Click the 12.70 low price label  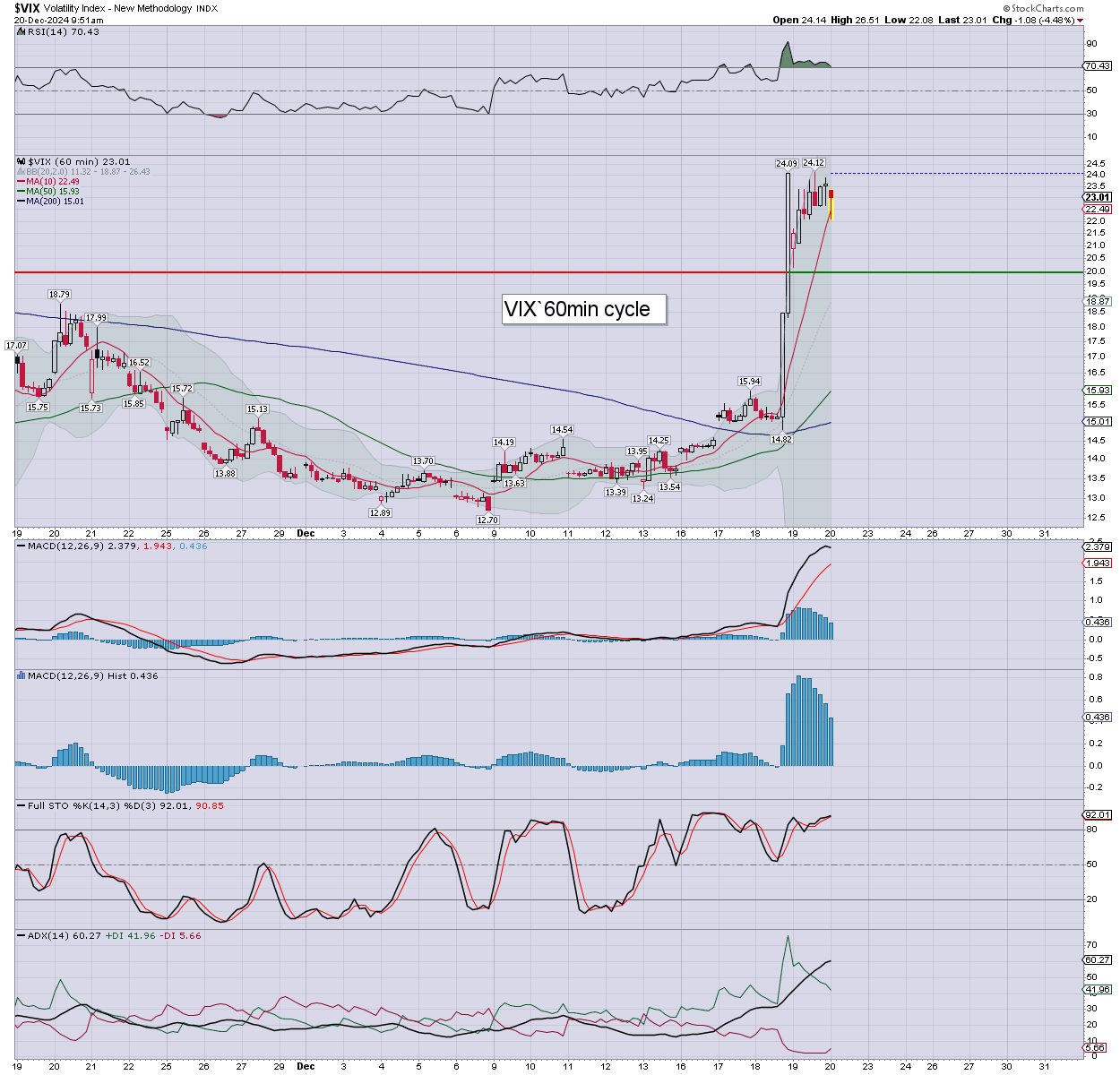click(487, 520)
